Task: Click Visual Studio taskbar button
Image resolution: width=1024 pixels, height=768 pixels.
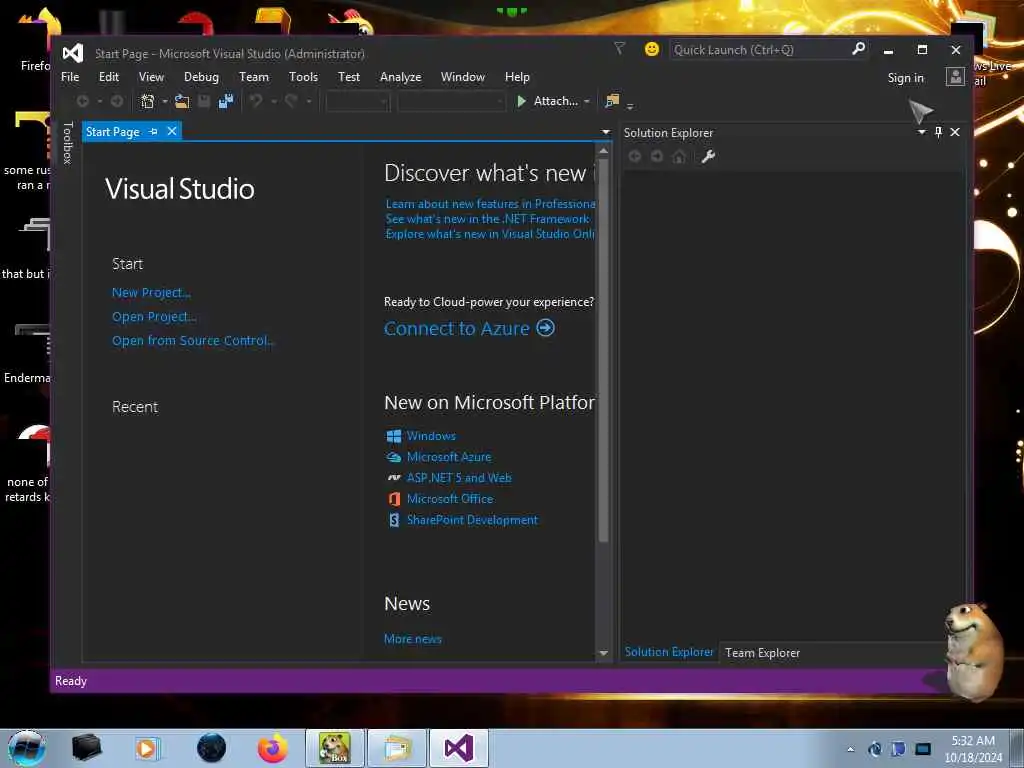Action: pyautogui.click(x=458, y=748)
